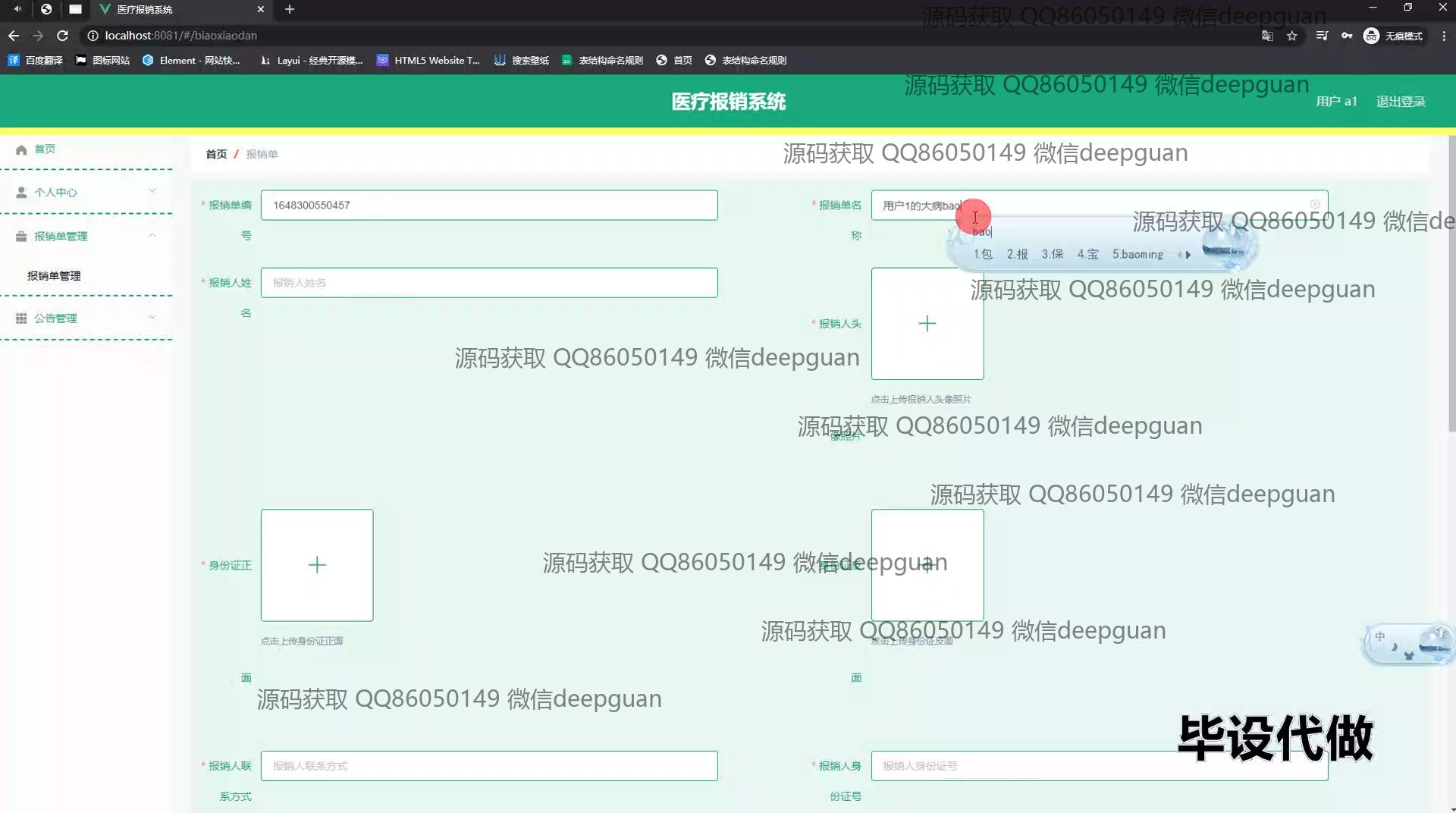Click the 公告管理 chevron arrow

click(x=152, y=317)
